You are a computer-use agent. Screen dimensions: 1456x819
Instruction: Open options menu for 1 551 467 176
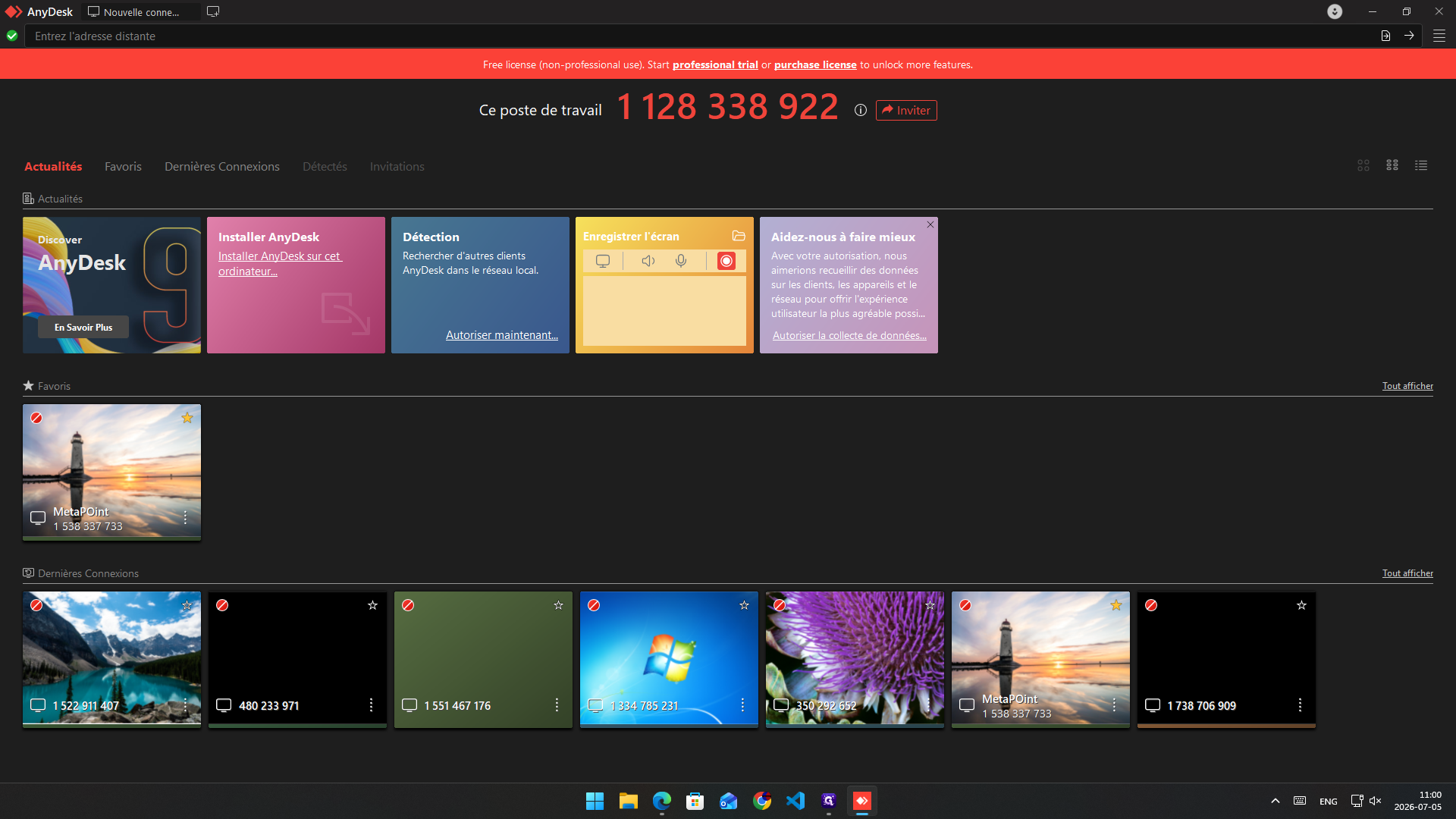[557, 705]
